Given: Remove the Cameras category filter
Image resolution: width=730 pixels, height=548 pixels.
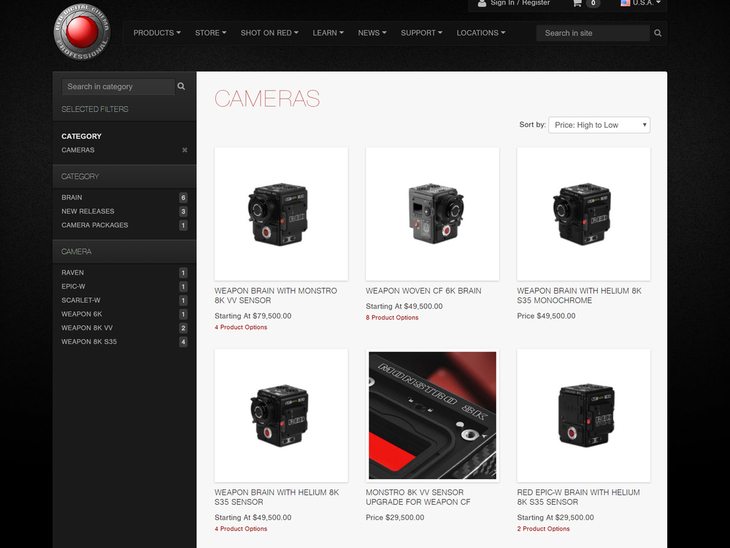Looking at the screenshot, I should coord(184,150).
